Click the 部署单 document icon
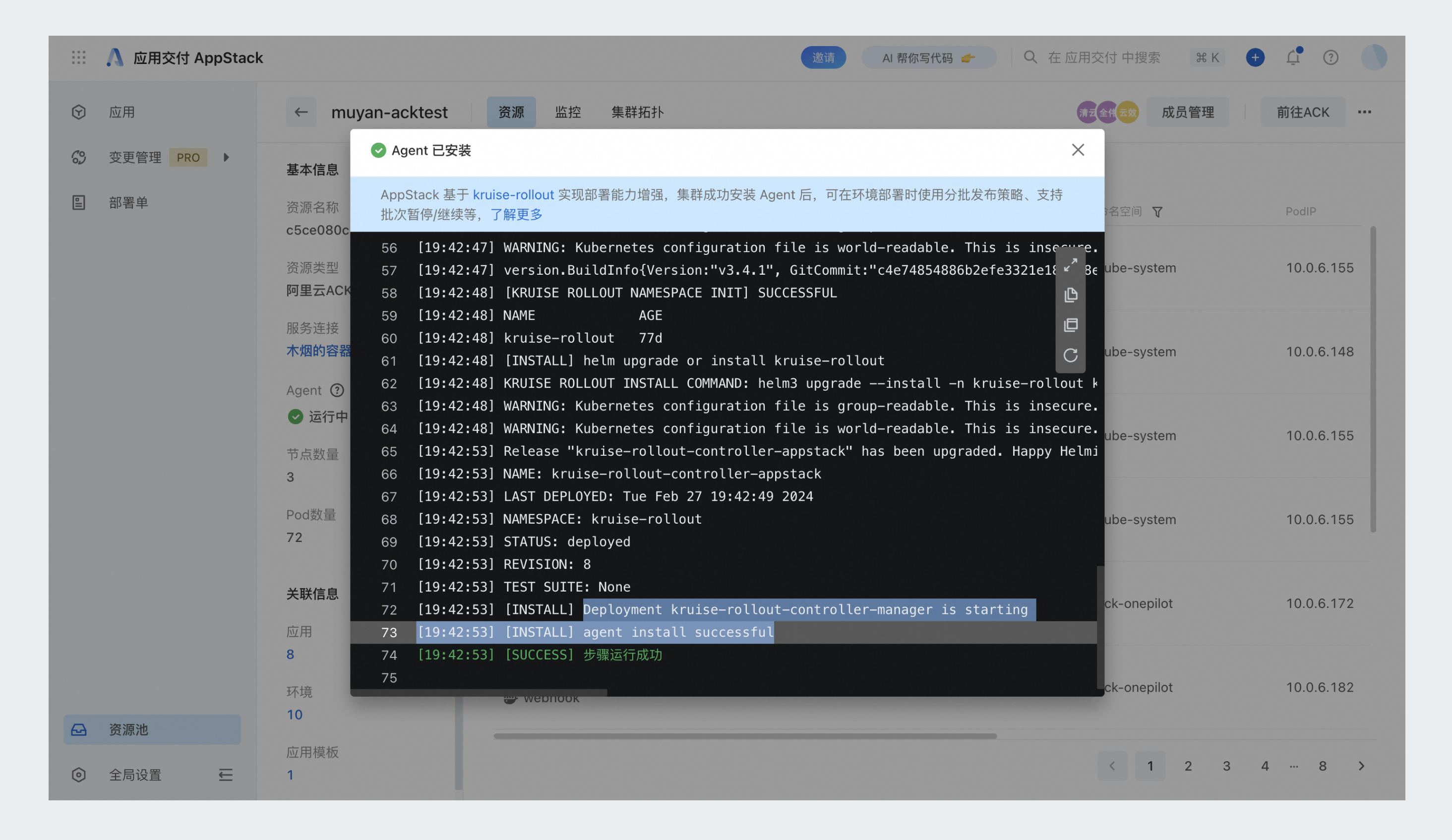 tap(79, 202)
